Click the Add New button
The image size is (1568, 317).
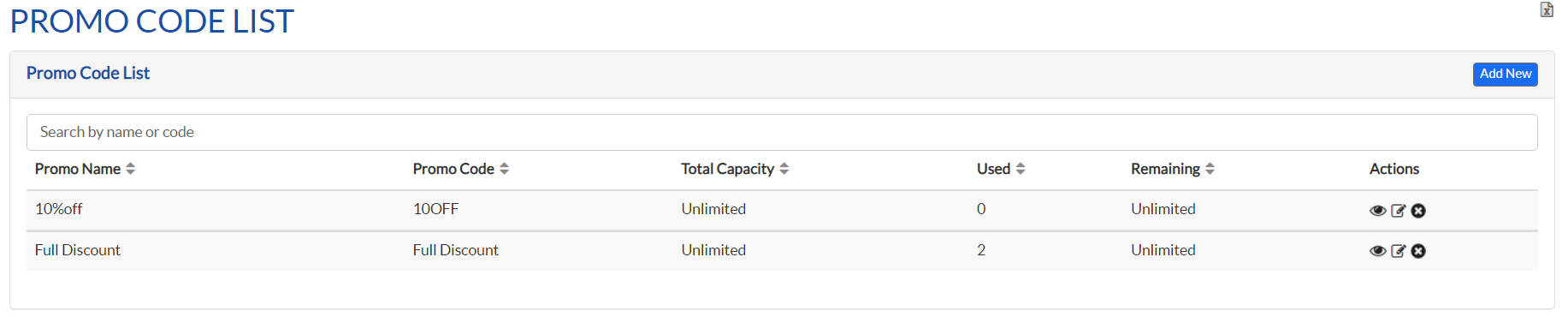1505,75
